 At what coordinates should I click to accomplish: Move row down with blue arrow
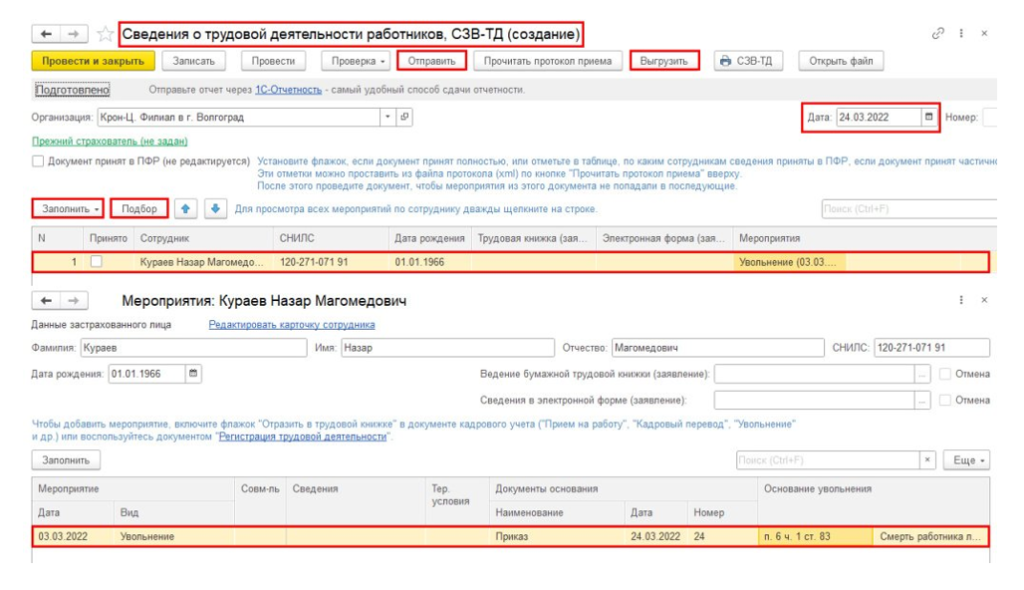pos(216,209)
